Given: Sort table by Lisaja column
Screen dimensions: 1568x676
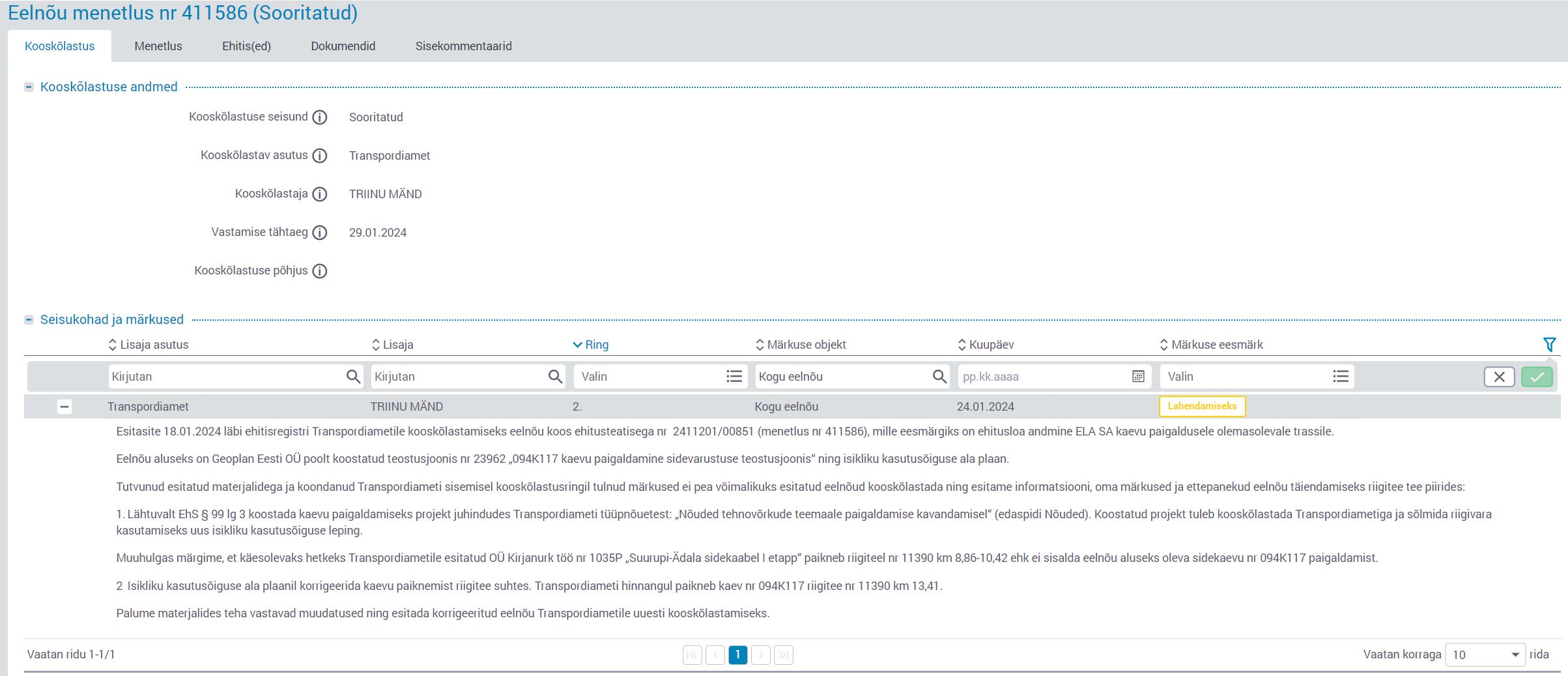Looking at the screenshot, I should [x=393, y=345].
